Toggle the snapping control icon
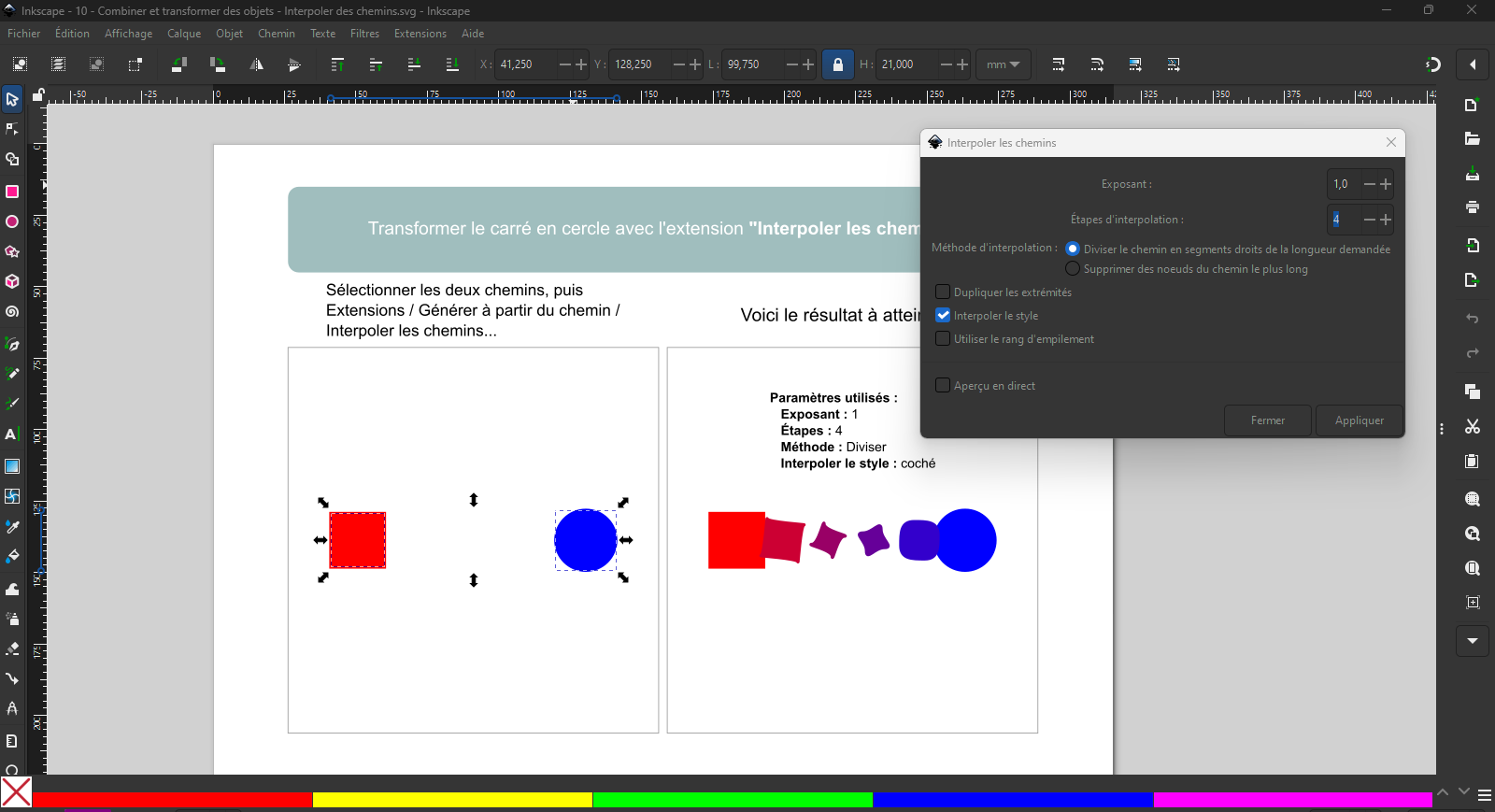Image resolution: width=1495 pixels, height=812 pixels. 1432,64
